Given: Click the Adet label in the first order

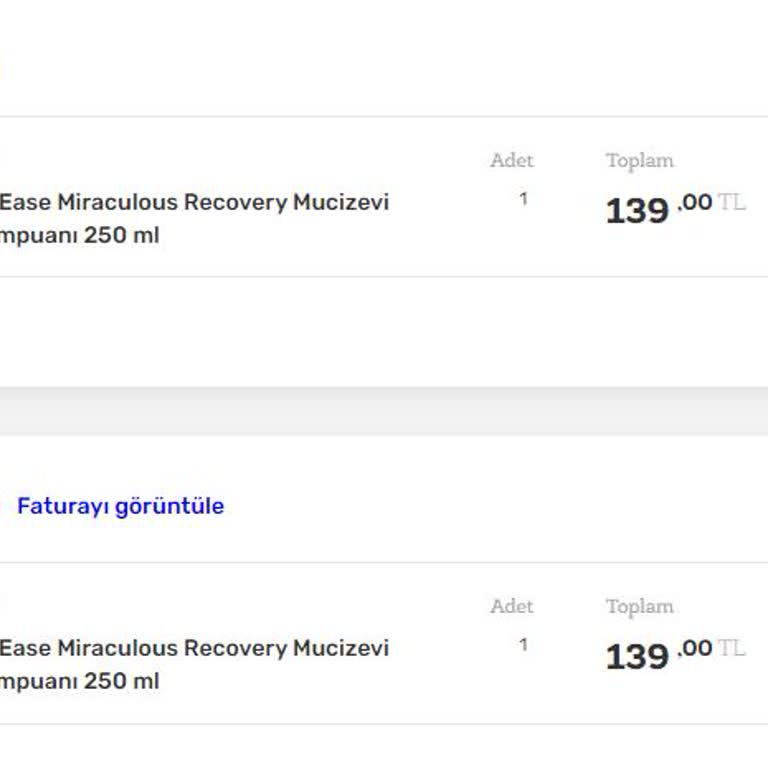Looking at the screenshot, I should point(511,160).
